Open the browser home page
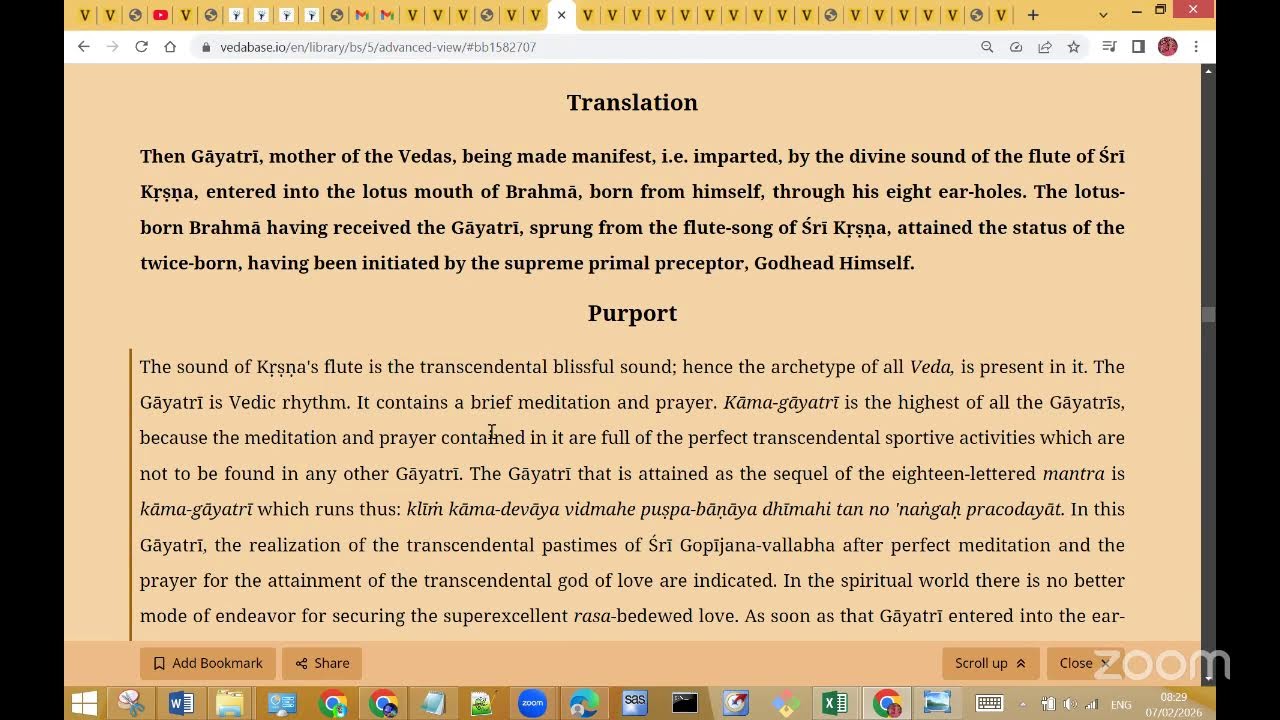This screenshot has width=1280, height=720. click(x=170, y=47)
